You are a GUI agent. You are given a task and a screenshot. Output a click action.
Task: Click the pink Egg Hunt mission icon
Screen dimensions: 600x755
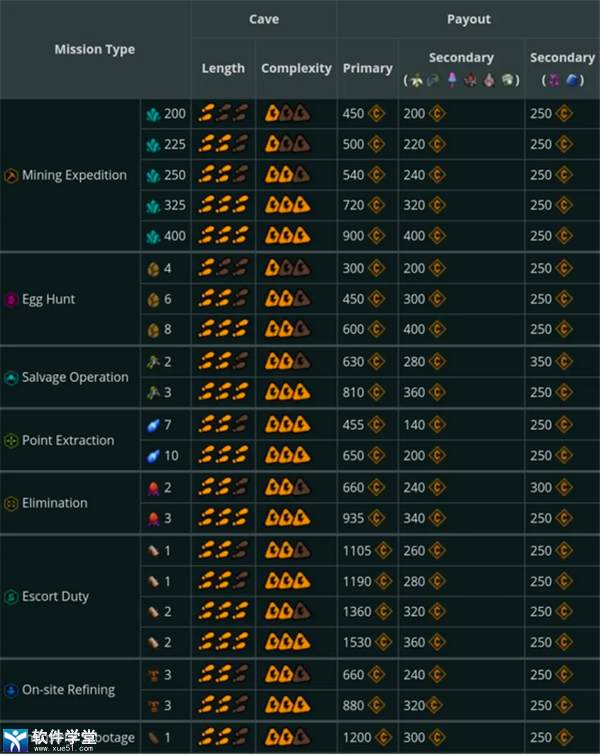pyautogui.click(x=12, y=299)
